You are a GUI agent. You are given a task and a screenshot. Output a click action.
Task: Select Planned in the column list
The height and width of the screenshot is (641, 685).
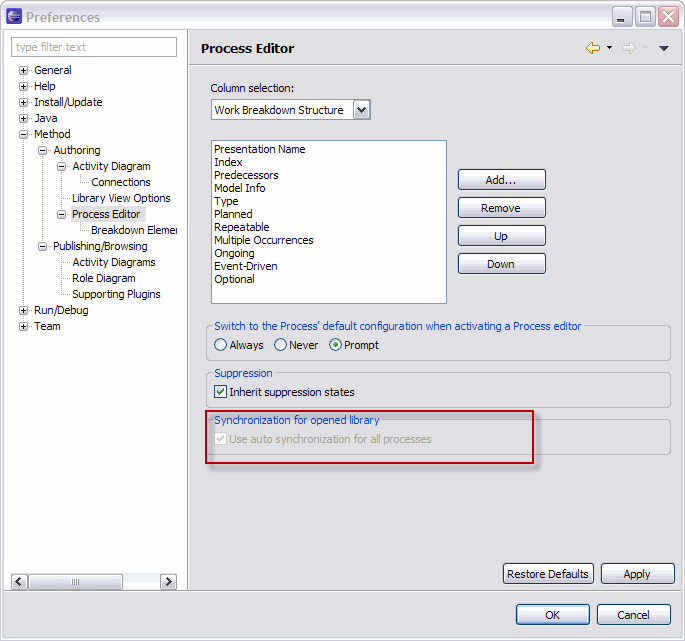233,214
